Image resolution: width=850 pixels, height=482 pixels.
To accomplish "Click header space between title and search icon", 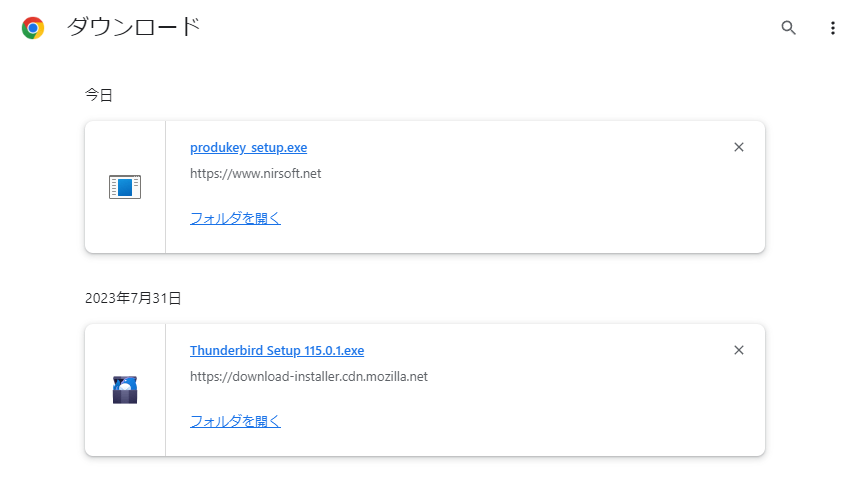I will pyautogui.click(x=488, y=28).
